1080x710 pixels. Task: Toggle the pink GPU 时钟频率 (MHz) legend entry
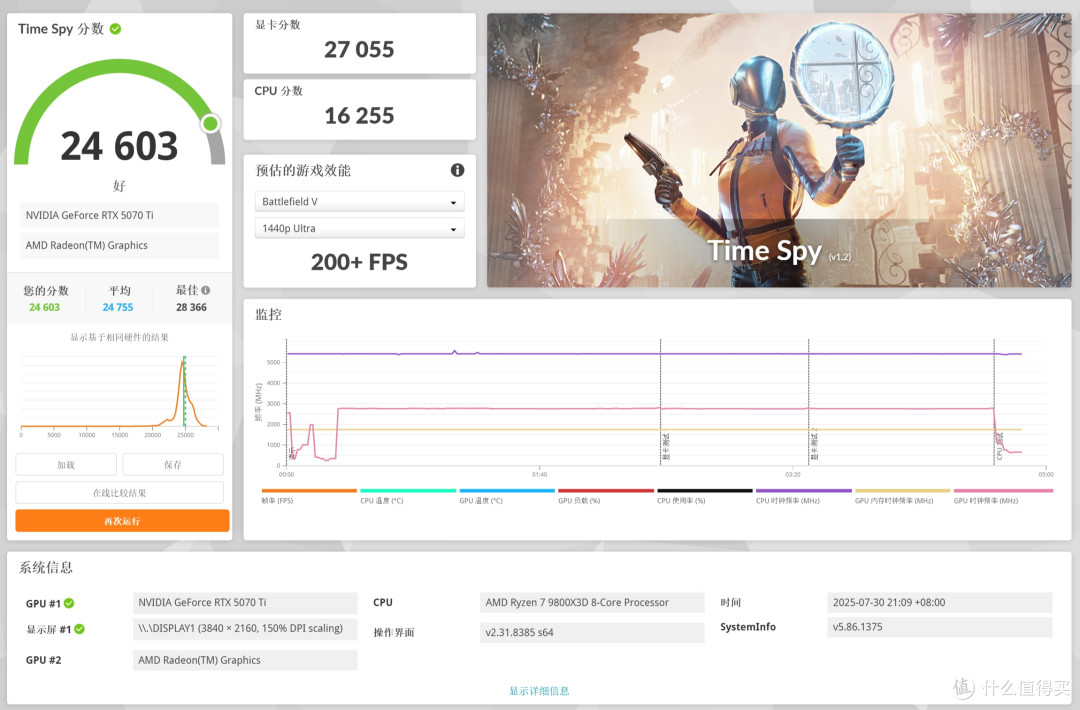point(1003,497)
